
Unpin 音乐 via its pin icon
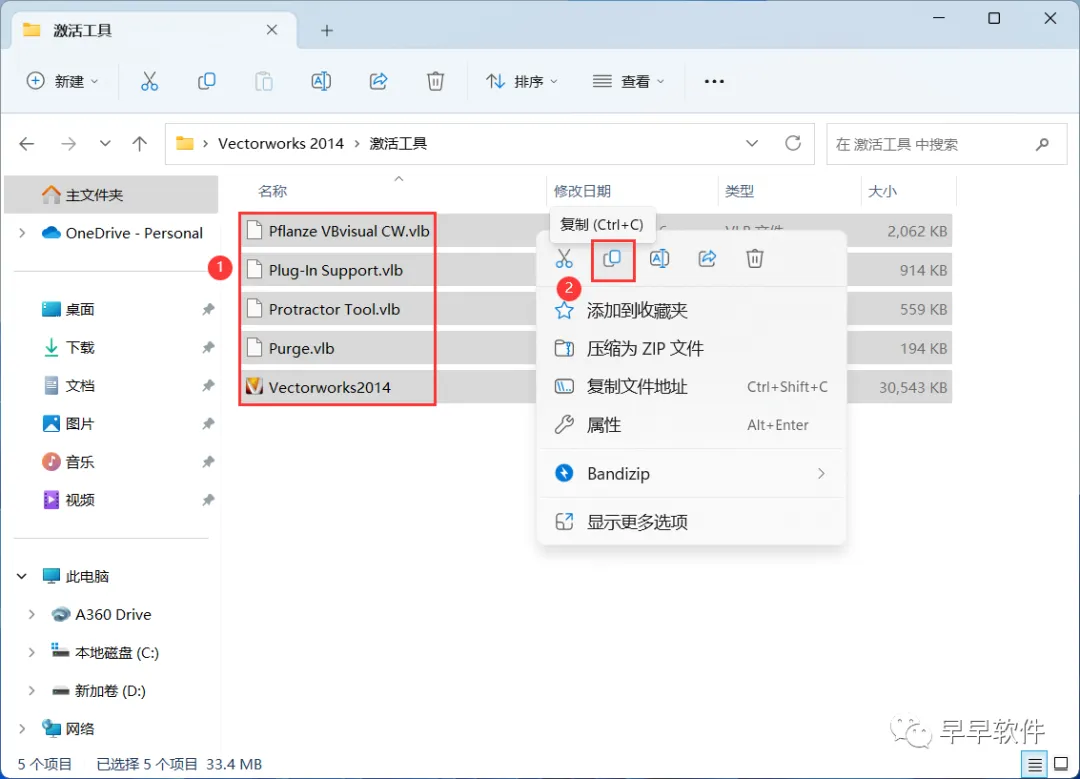point(208,462)
